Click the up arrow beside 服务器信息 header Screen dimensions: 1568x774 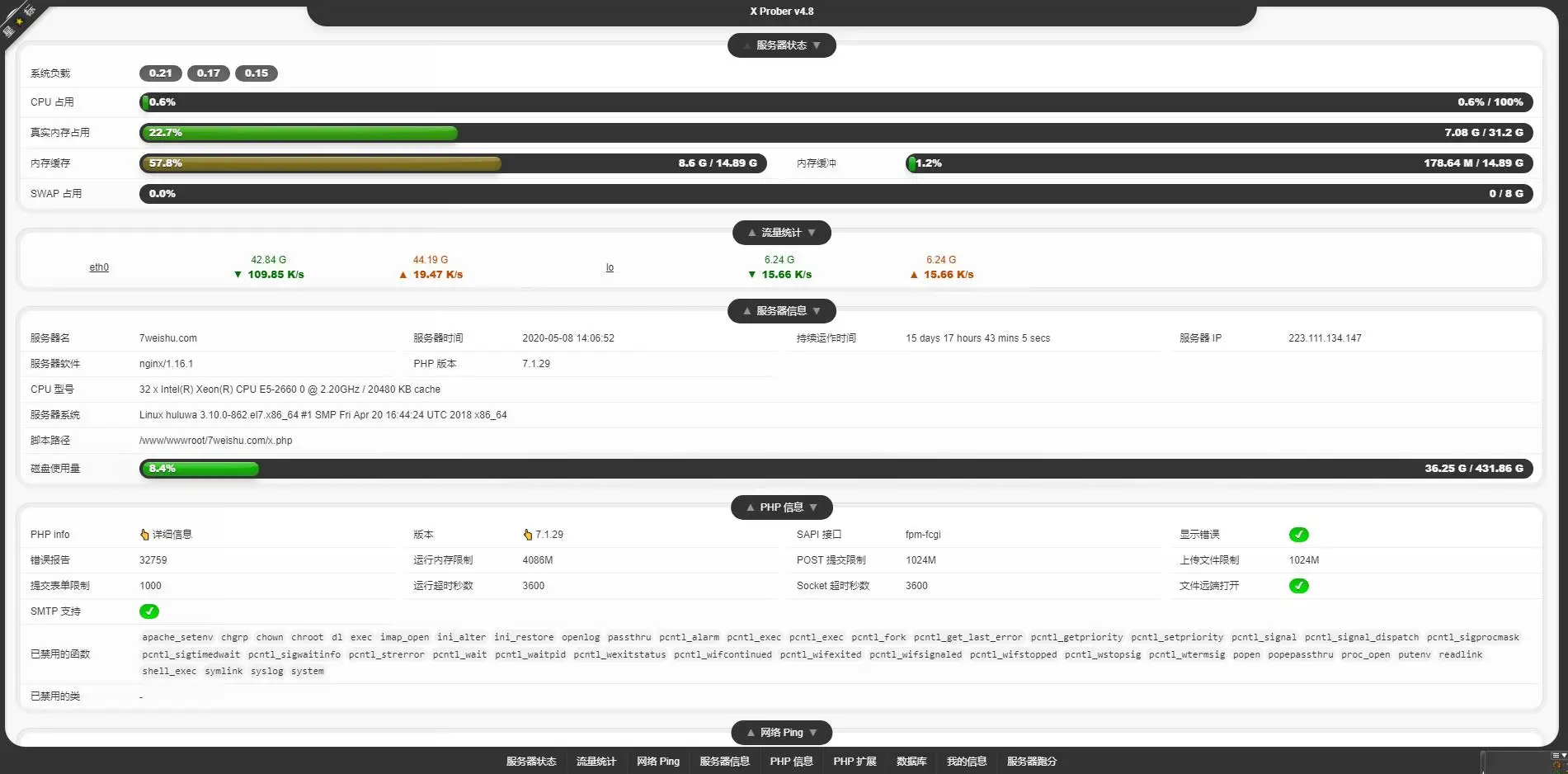747,311
